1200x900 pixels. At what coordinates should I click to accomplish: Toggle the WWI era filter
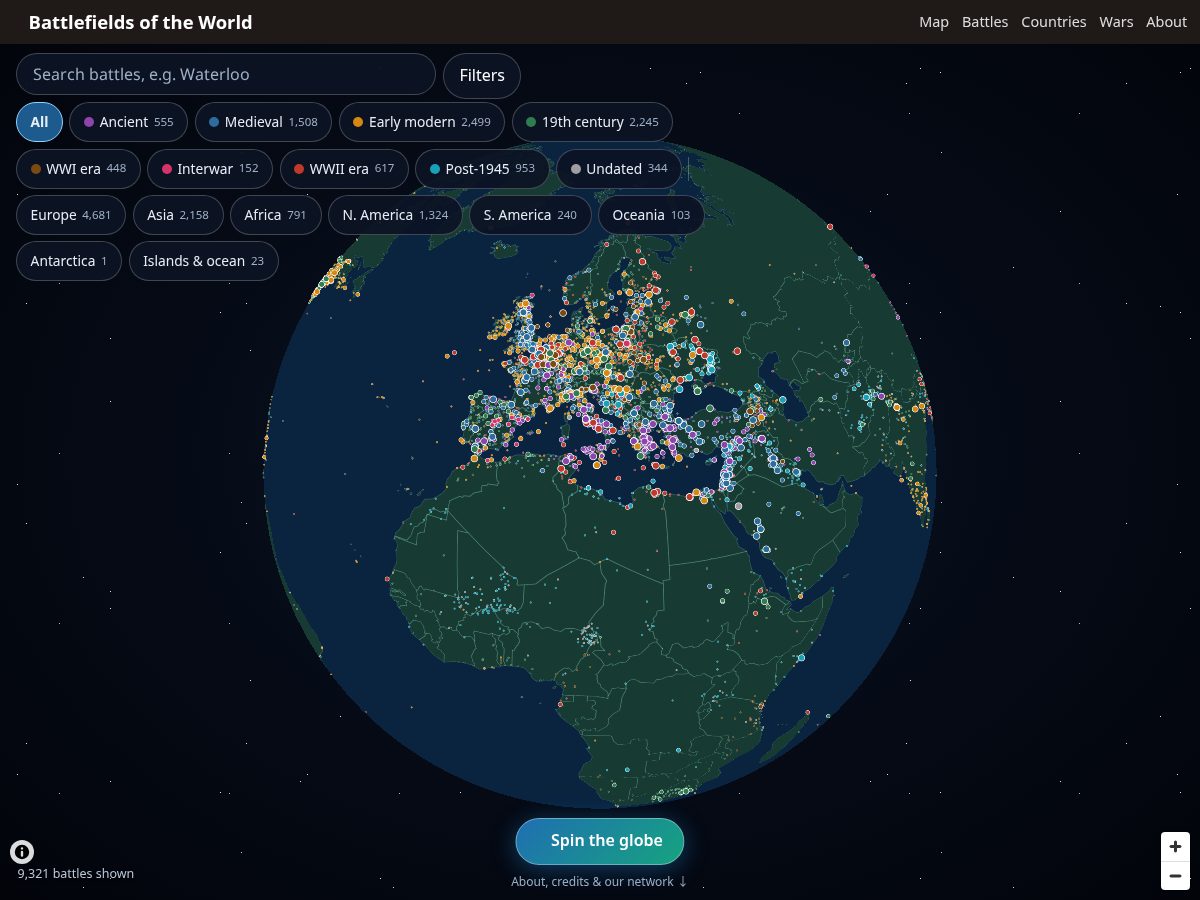(78, 169)
